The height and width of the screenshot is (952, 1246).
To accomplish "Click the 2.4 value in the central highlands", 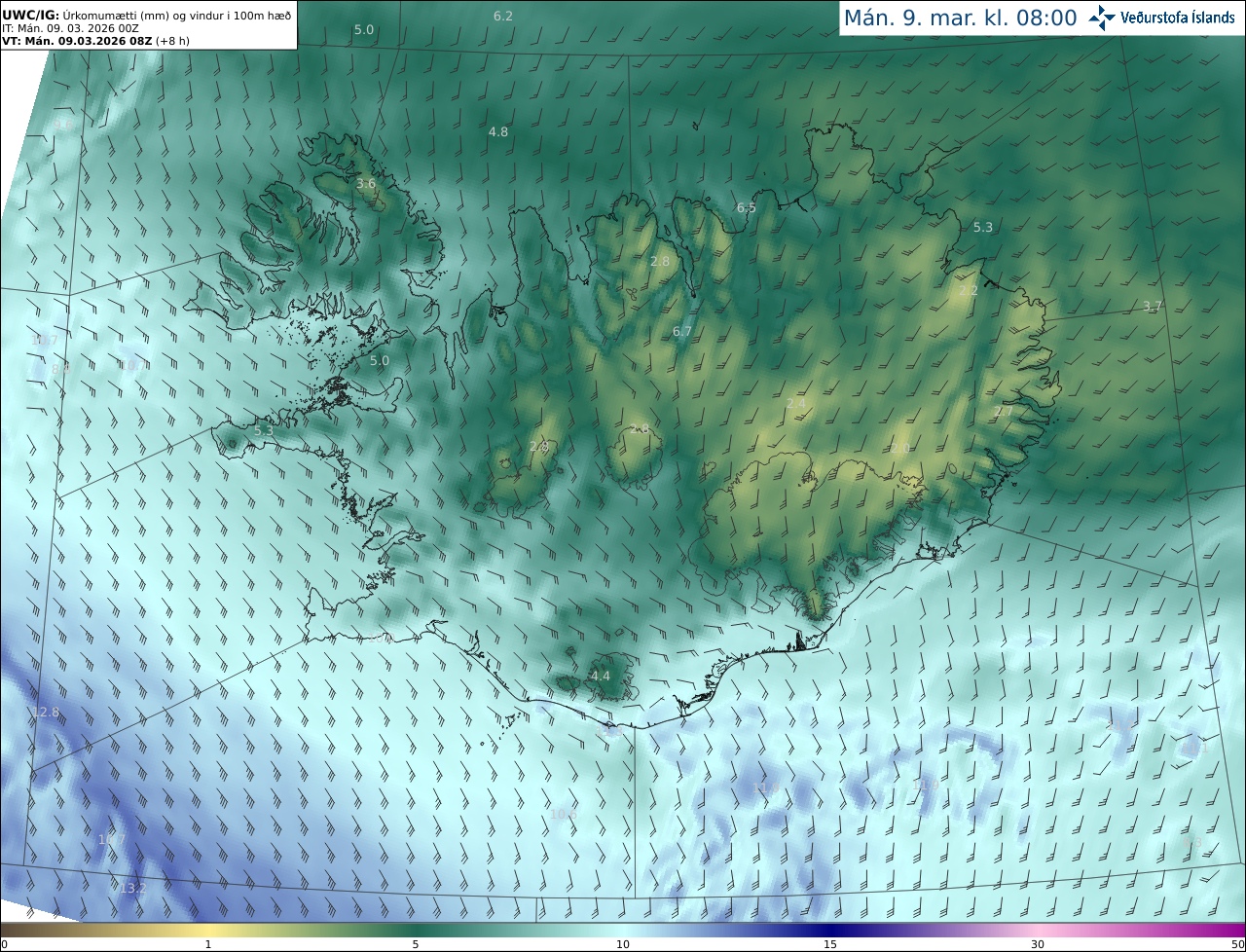I will [796, 403].
